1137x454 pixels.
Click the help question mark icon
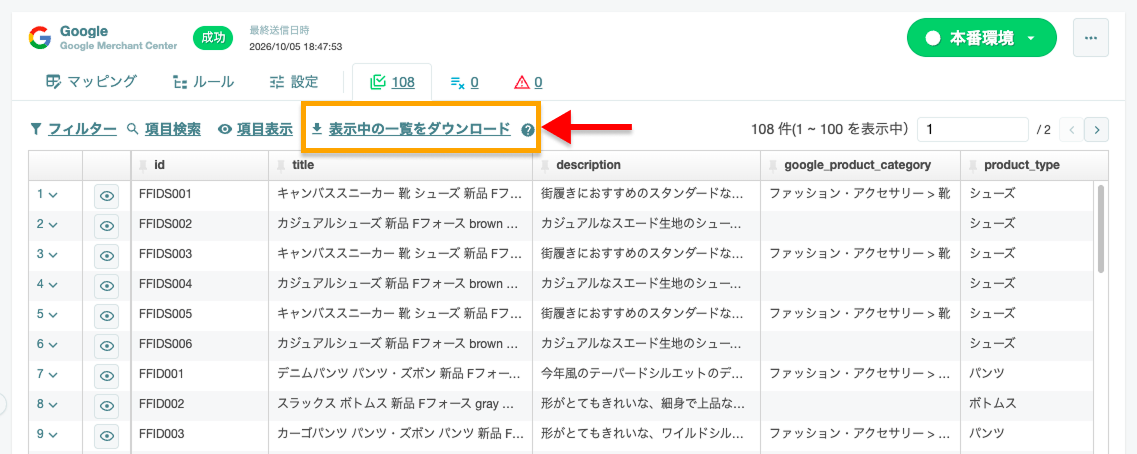click(x=528, y=131)
